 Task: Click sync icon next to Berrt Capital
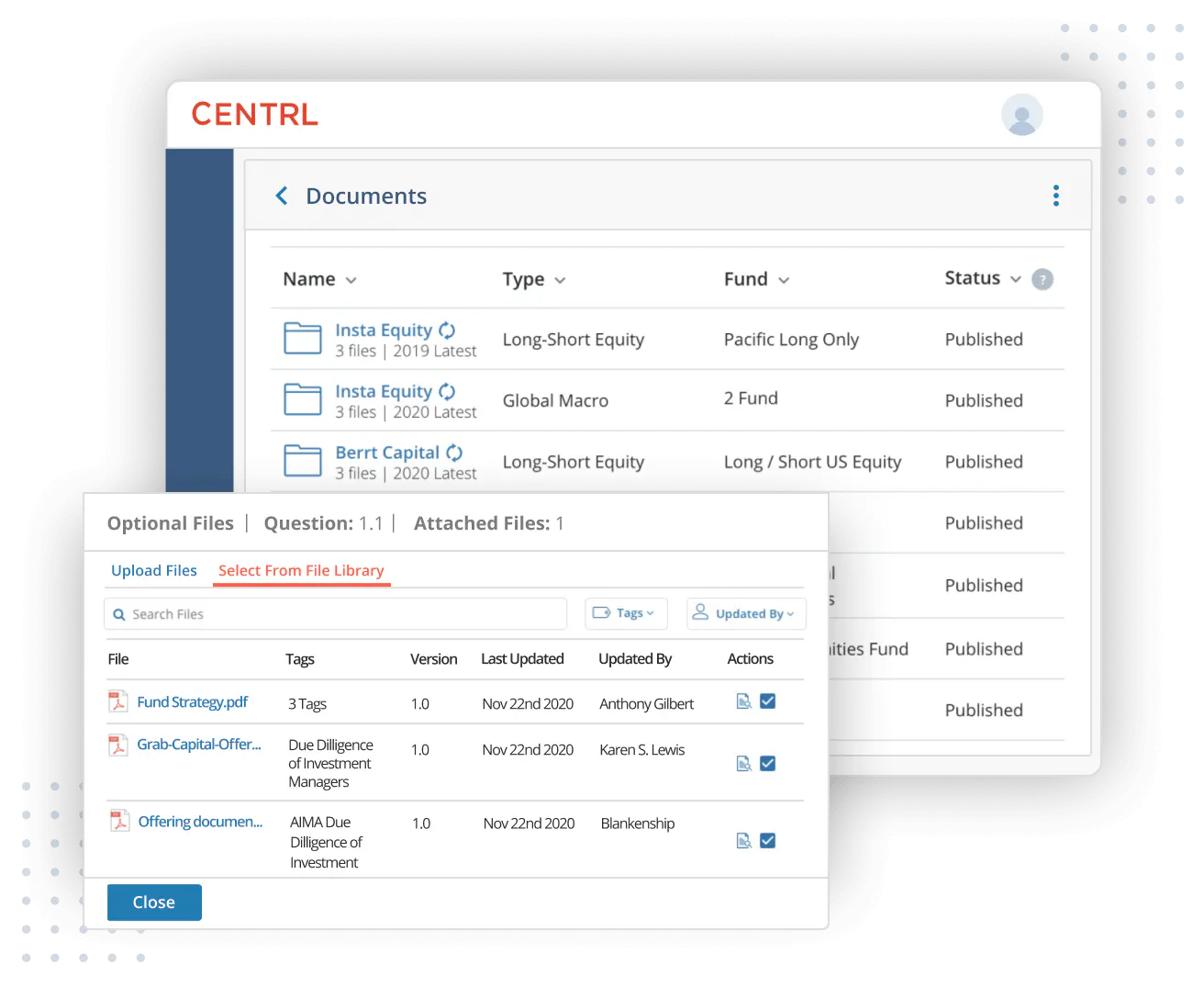[454, 453]
